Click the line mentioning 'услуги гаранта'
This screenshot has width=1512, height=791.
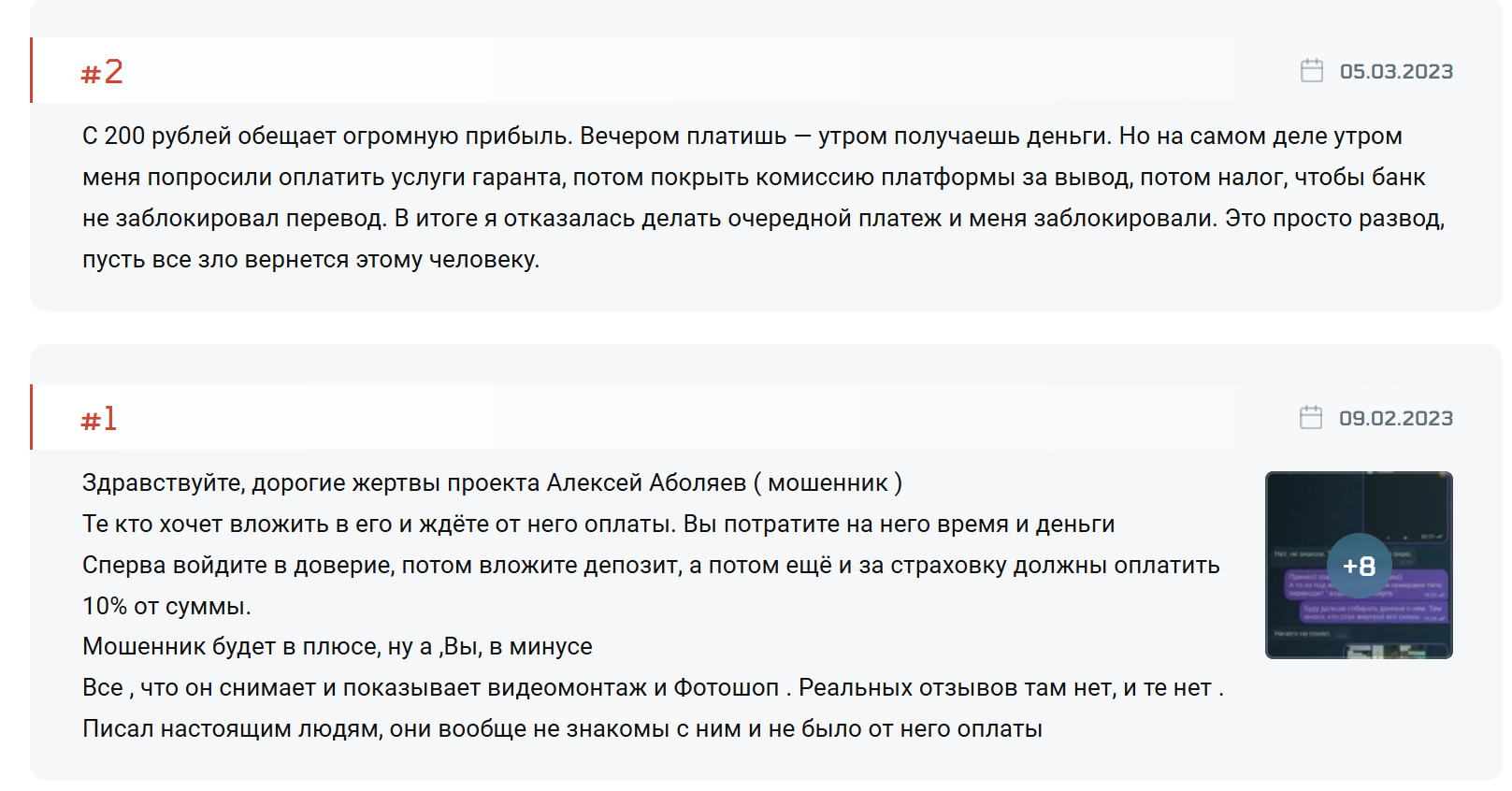754,178
